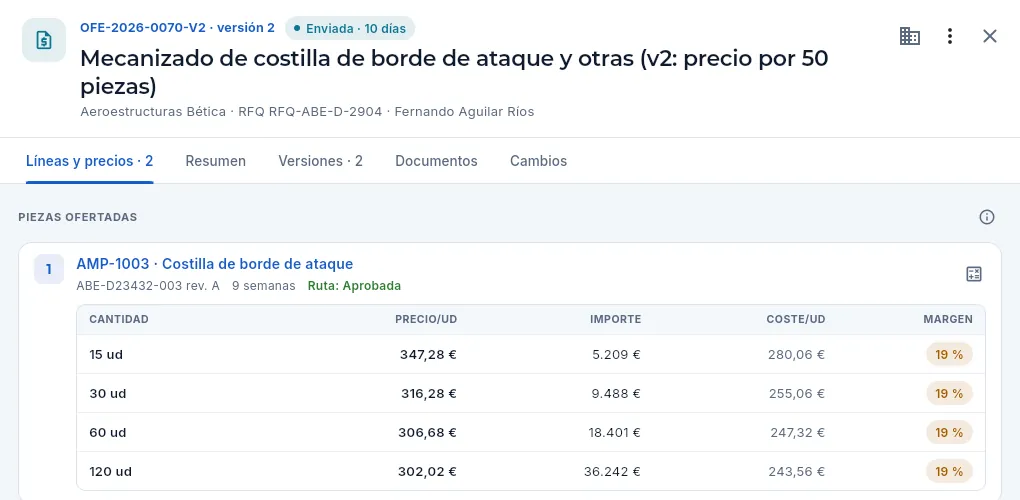The width and height of the screenshot is (1020, 500).
Task: Select the 30 ud quantity cell
Action: pos(107,394)
